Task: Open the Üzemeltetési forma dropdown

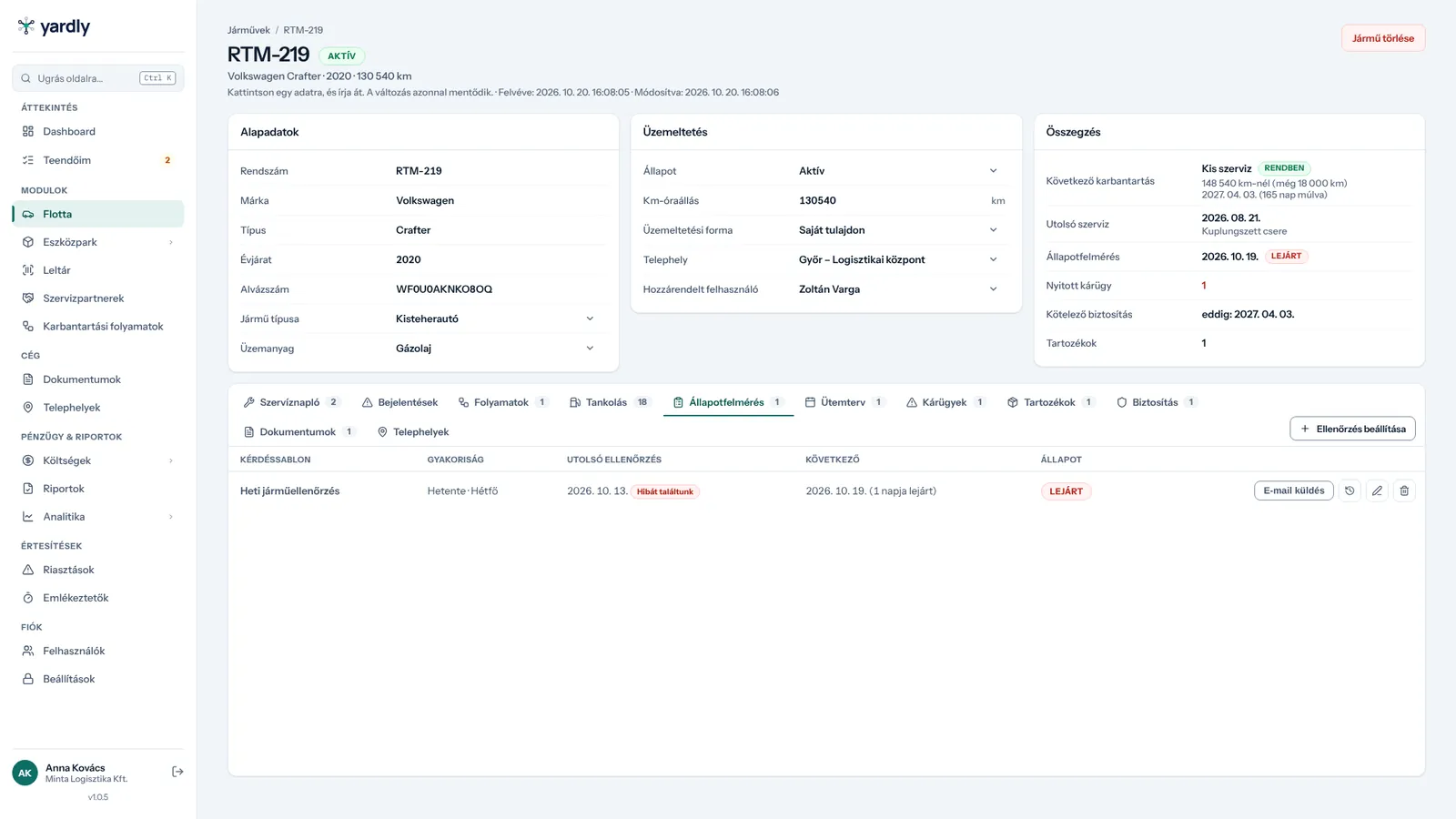Action: coord(901,230)
